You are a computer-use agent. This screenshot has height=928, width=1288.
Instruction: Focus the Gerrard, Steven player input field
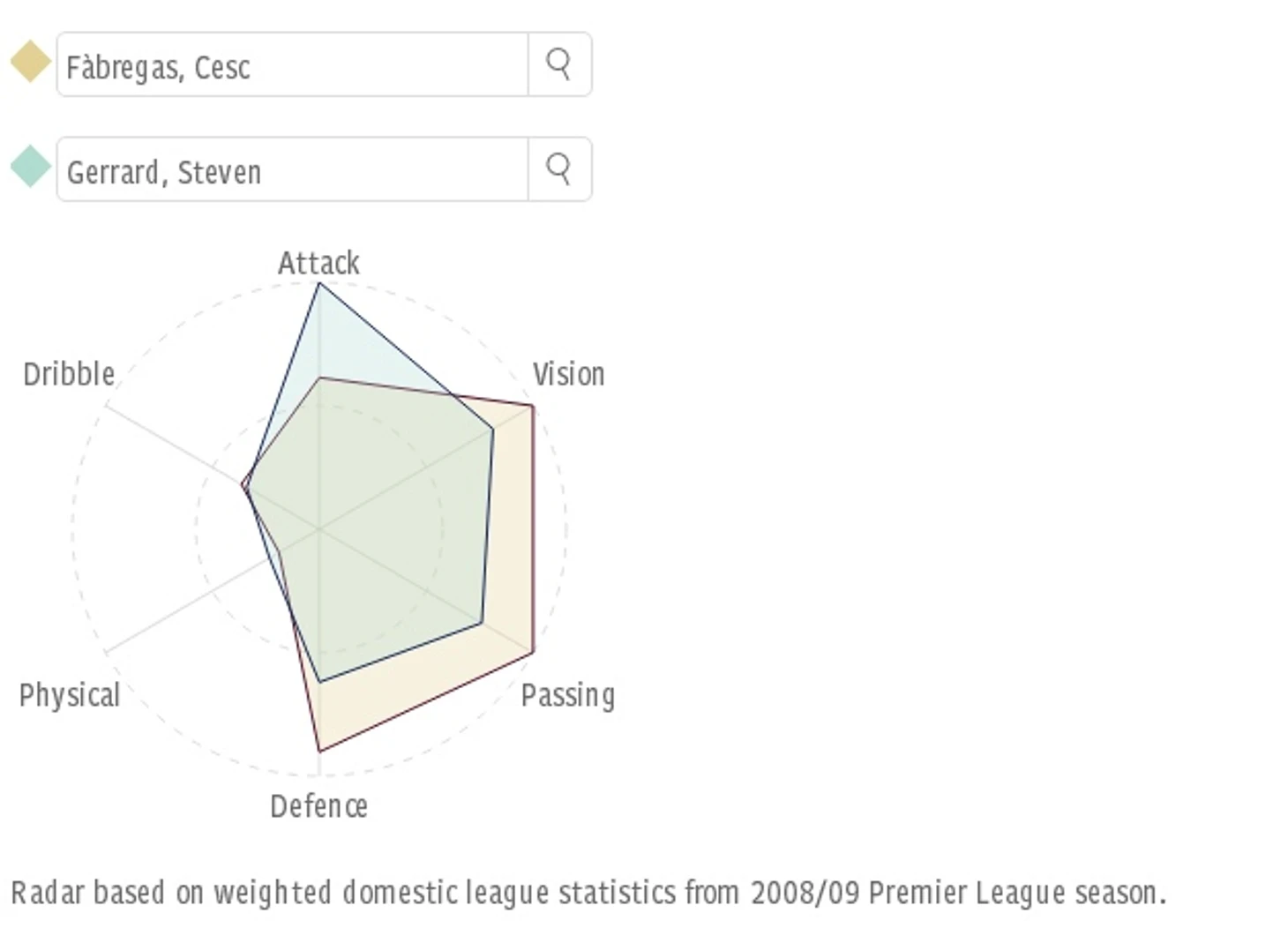pos(292,168)
